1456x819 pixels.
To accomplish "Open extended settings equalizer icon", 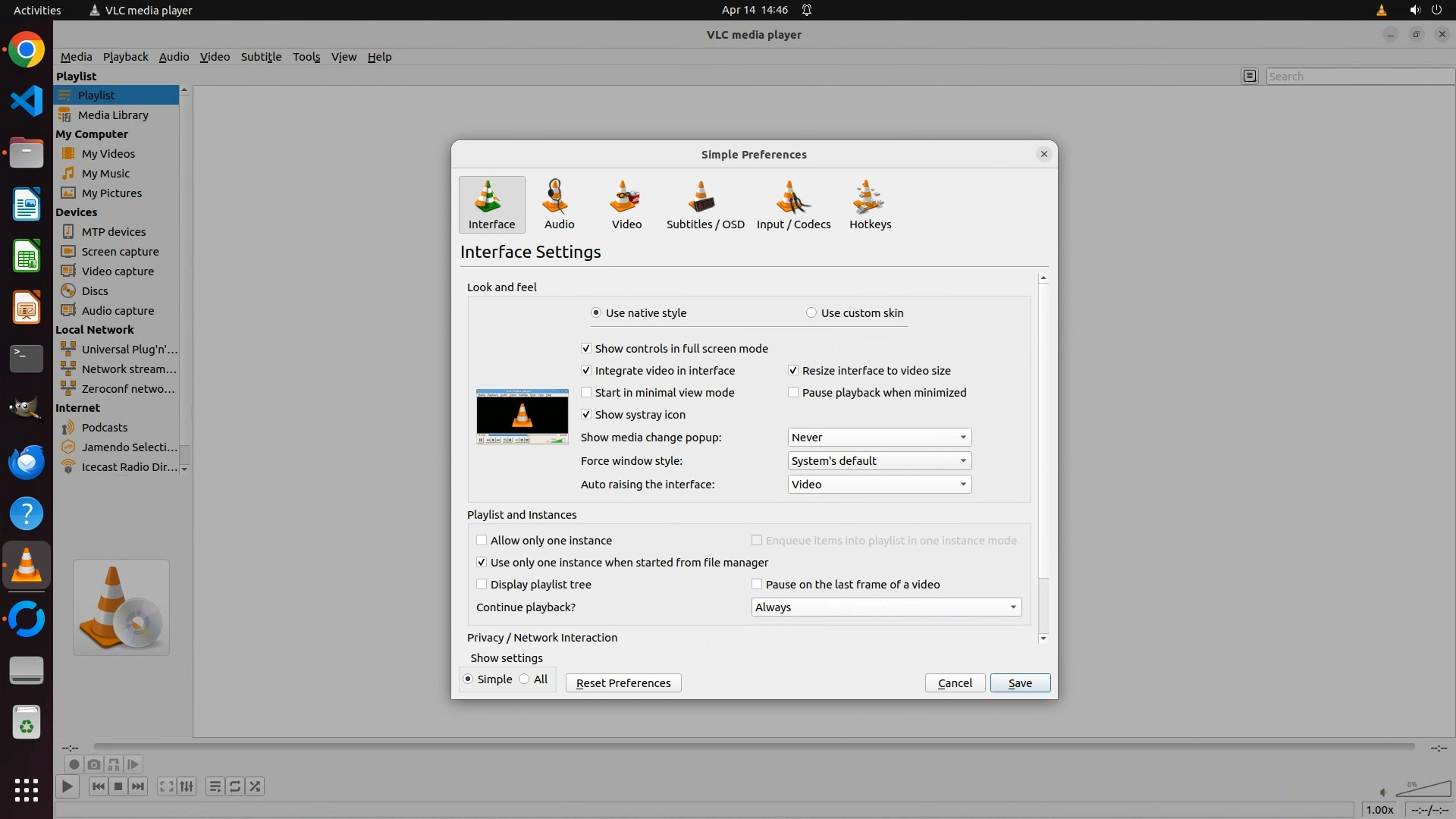I will tap(187, 786).
